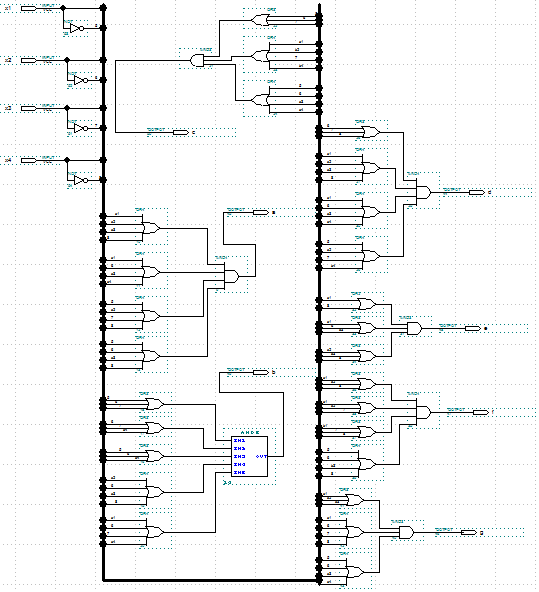539x592 pixels.
Task: Click the output pin labeled g
Action: tap(469, 532)
